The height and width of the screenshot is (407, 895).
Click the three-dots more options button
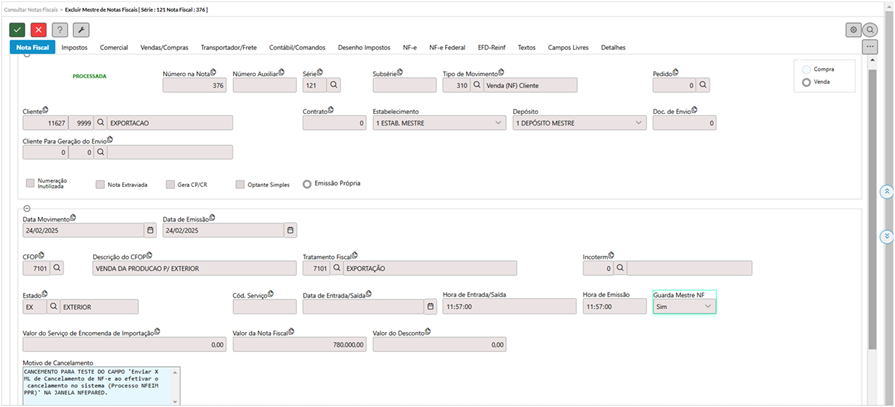(x=870, y=47)
